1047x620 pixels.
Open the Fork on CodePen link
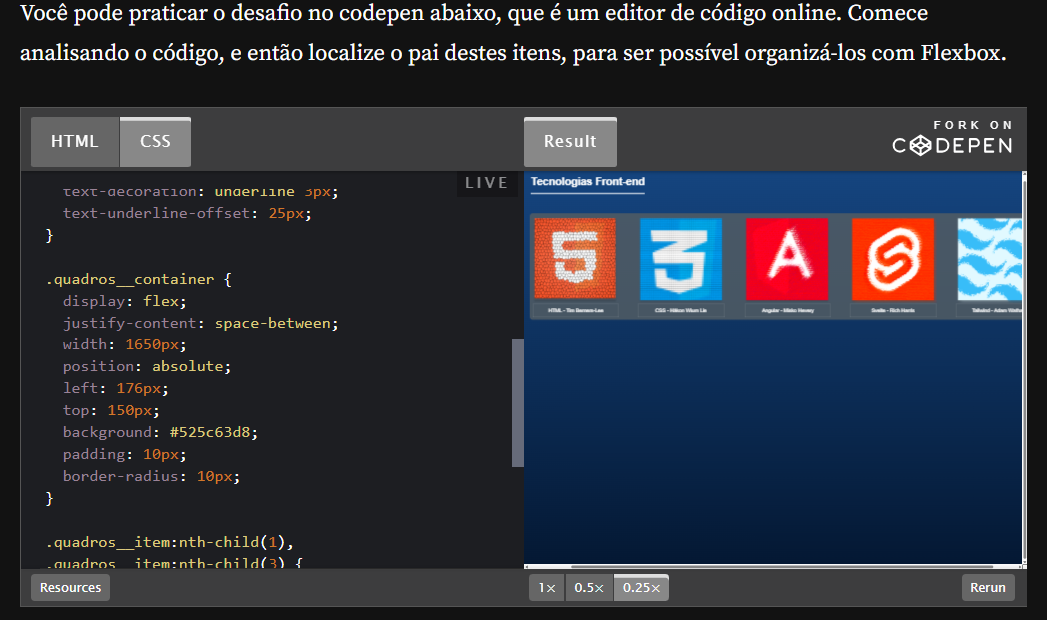(952, 137)
